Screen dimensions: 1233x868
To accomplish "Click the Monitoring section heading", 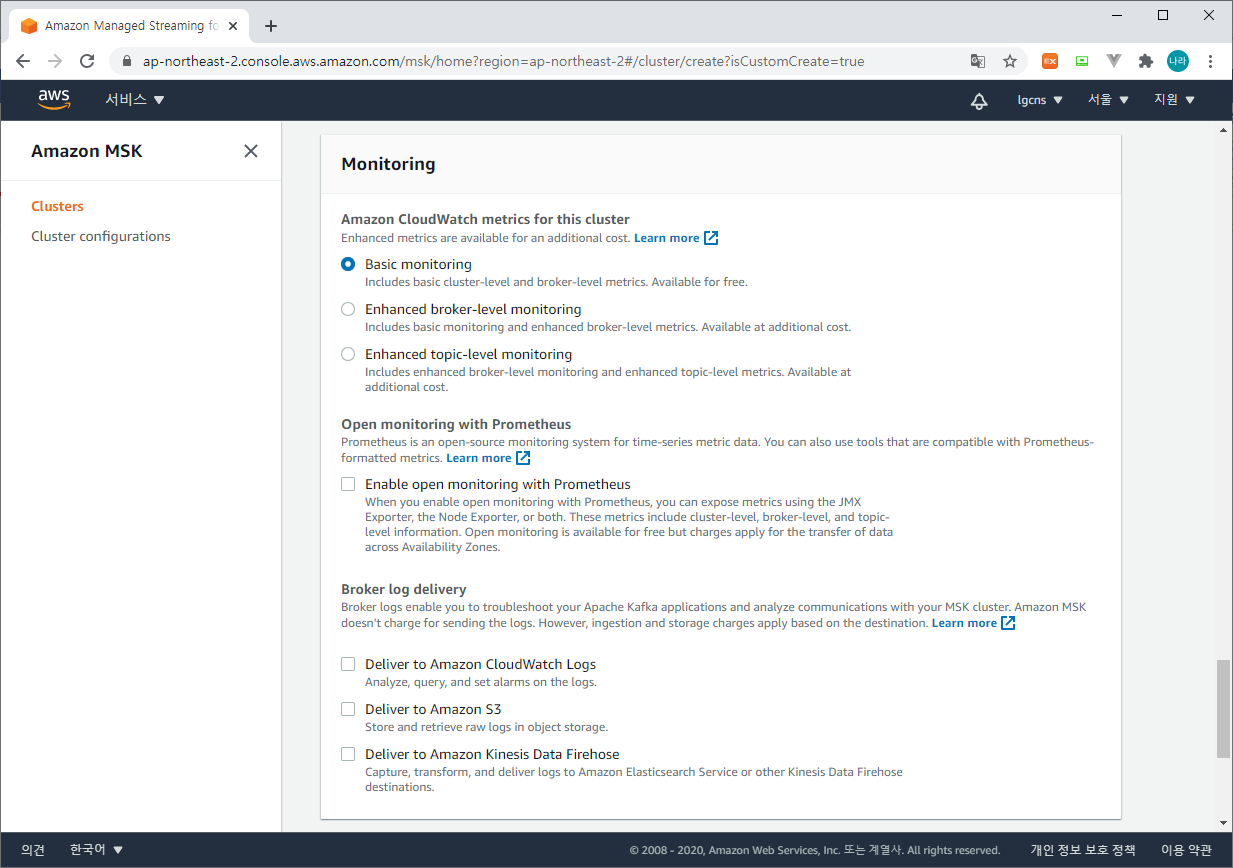I will pyautogui.click(x=388, y=164).
